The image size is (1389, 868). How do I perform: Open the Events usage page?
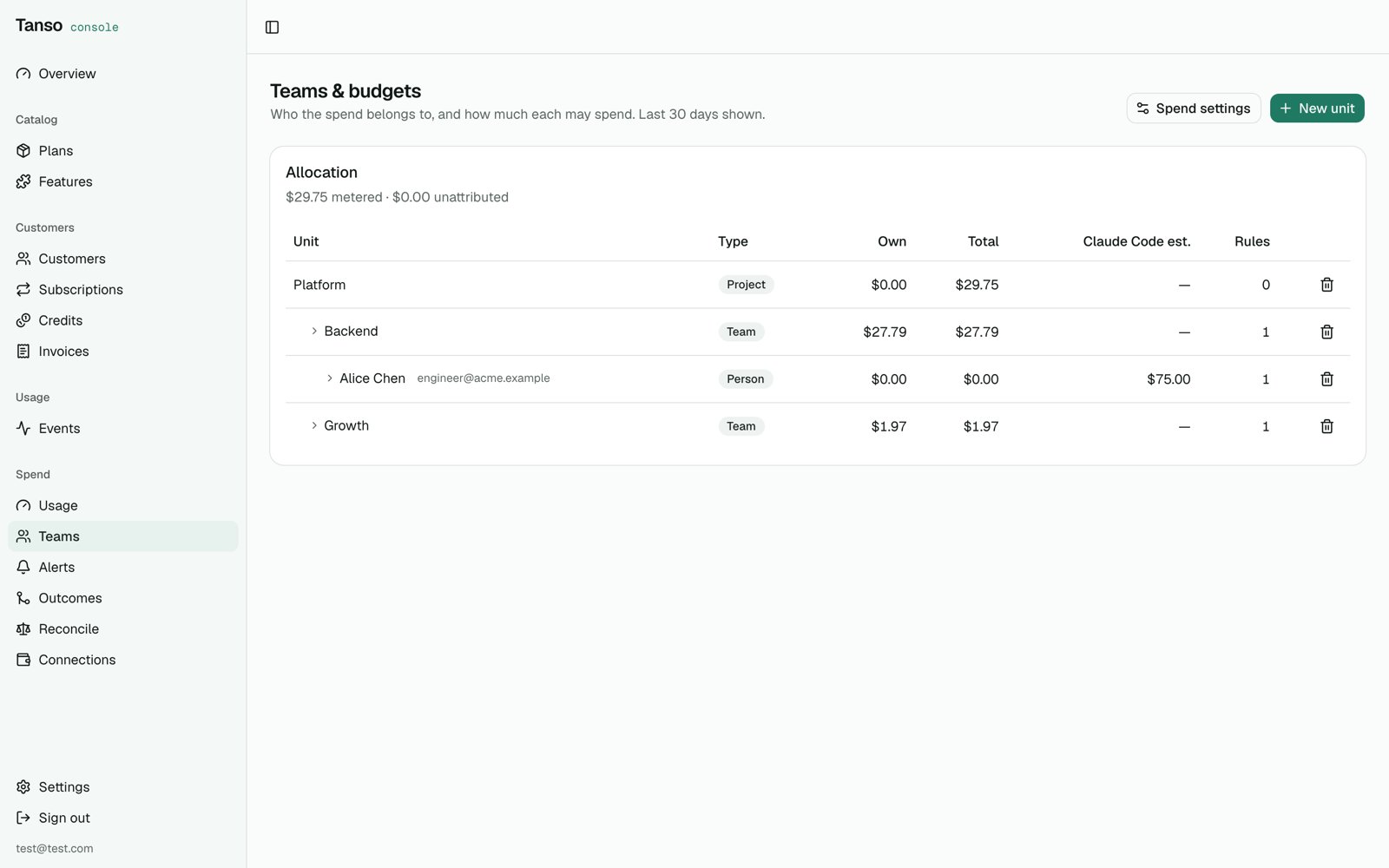(123, 429)
